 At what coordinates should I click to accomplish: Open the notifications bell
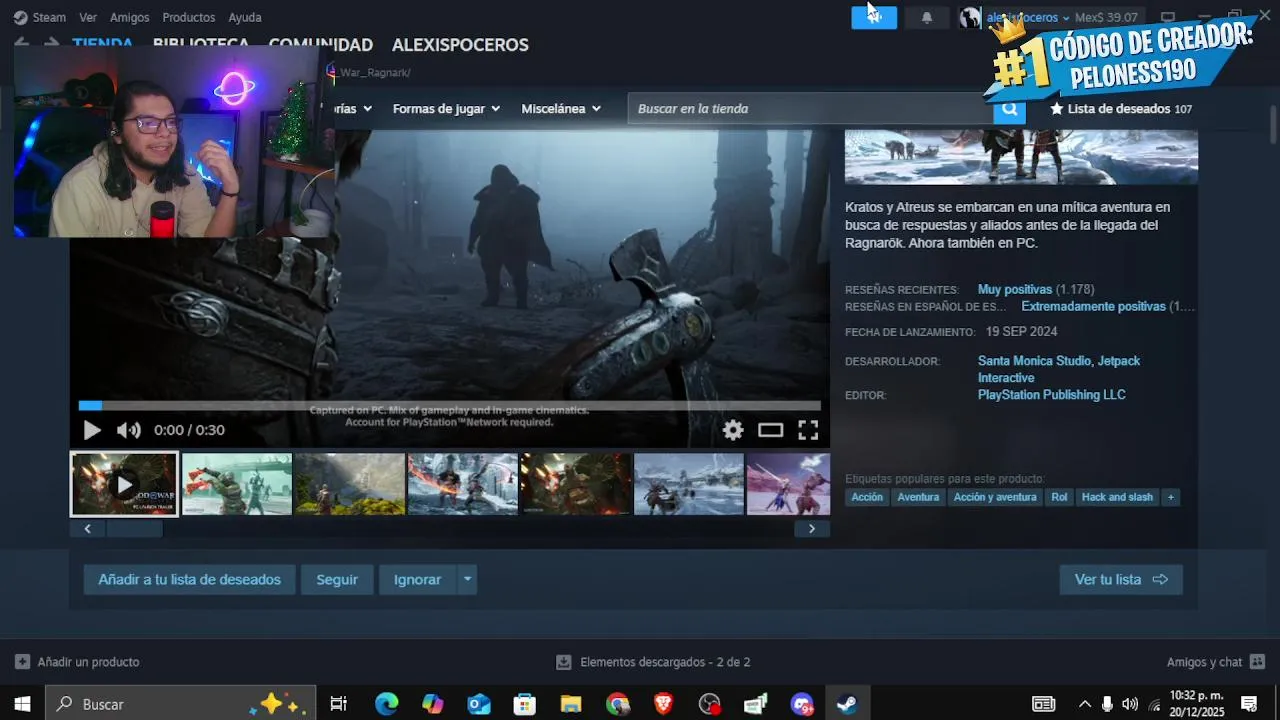(927, 17)
